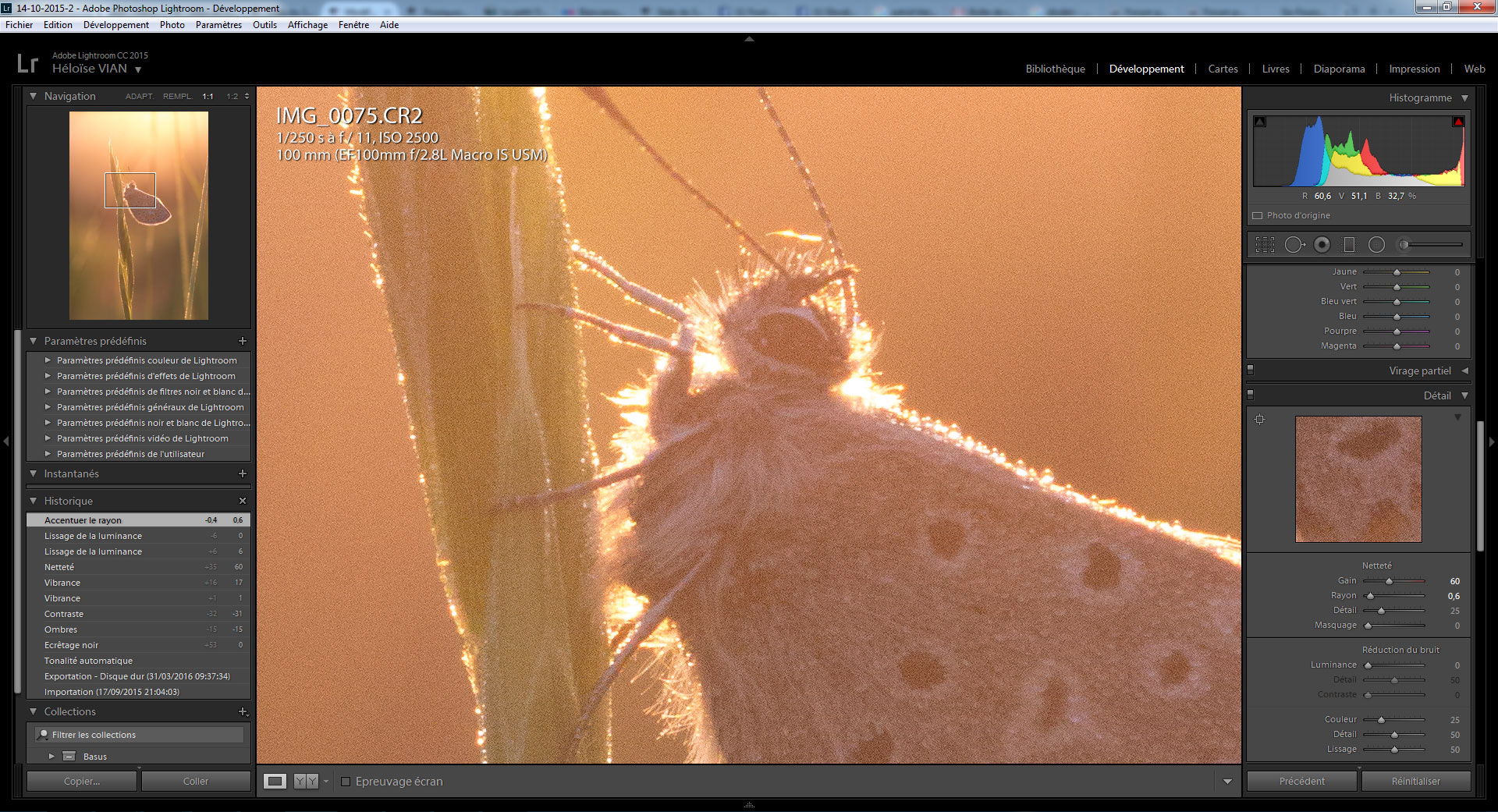
Task: Open the Affichage menu
Action: point(307,25)
